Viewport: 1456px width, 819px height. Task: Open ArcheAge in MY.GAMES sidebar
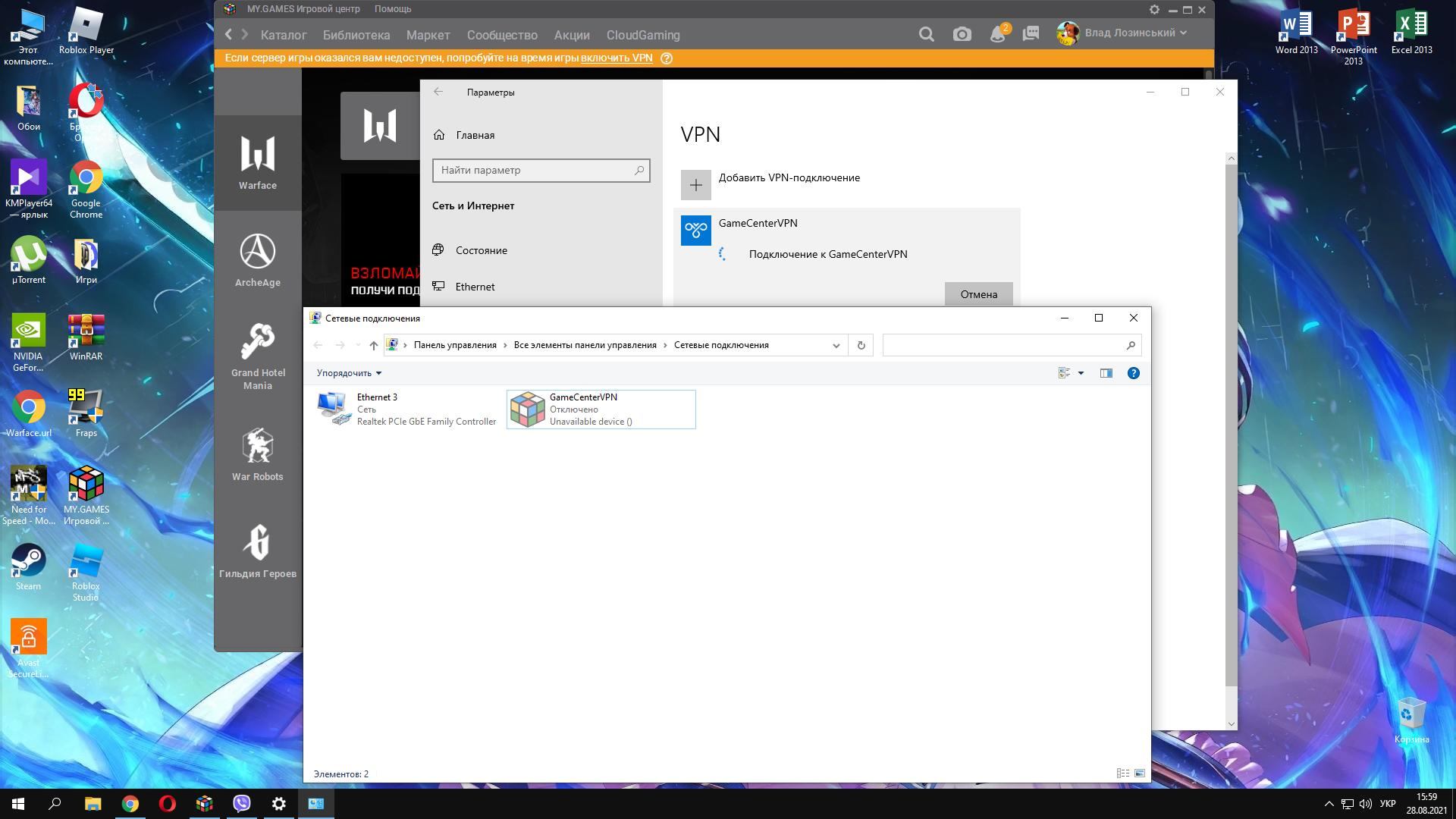coord(258,259)
